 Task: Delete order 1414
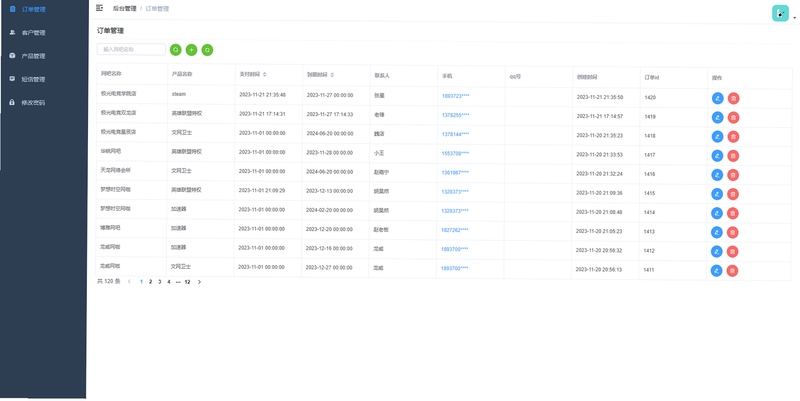point(733,213)
